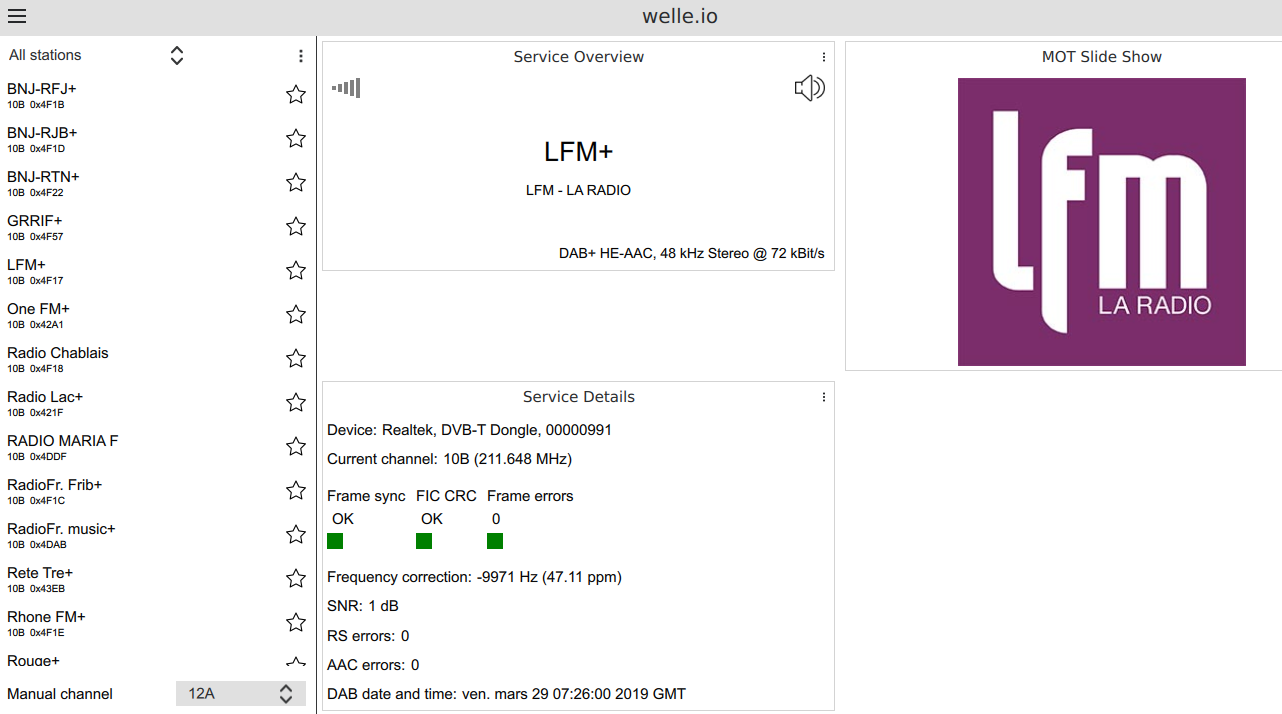Toggle the speaker mute icon
This screenshot has width=1282, height=714.
point(809,89)
